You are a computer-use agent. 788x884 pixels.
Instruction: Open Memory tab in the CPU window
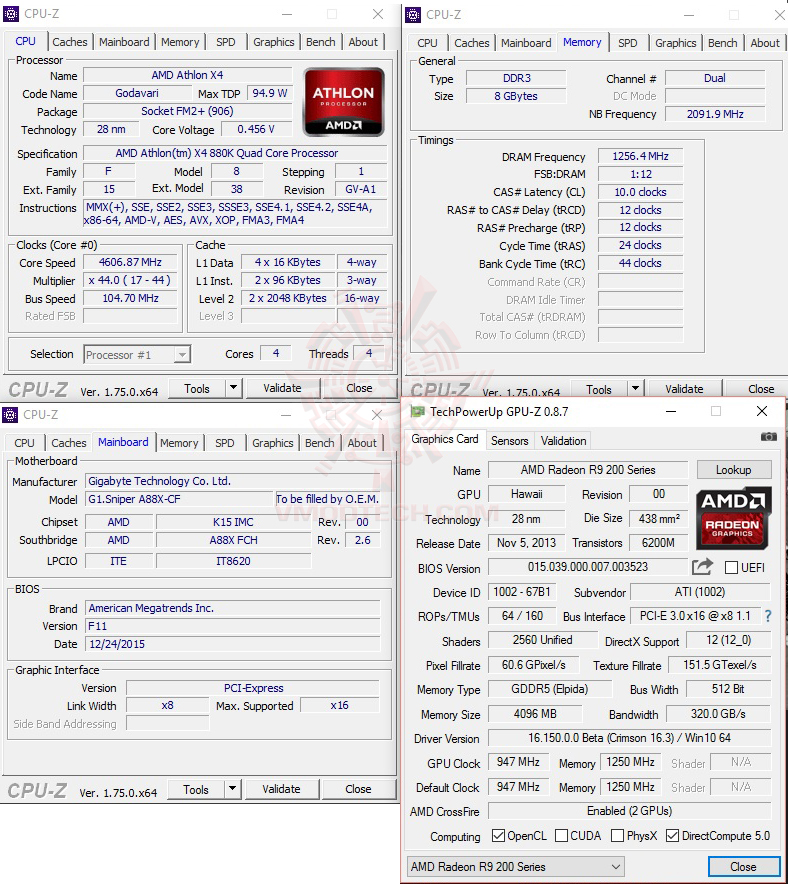(x=180, y=42)
